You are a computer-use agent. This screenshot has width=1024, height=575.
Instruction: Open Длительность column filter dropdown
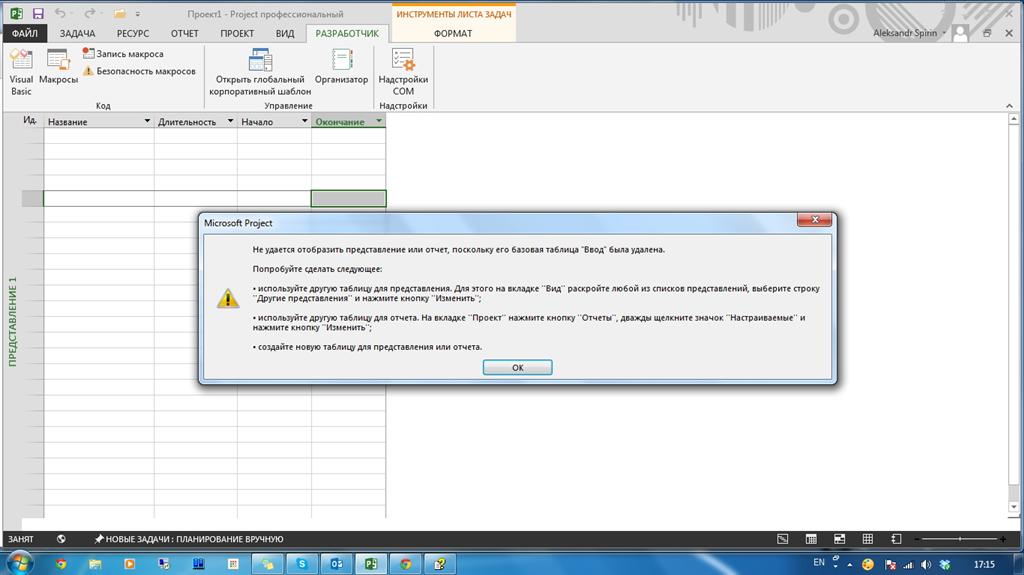point(230,121)
